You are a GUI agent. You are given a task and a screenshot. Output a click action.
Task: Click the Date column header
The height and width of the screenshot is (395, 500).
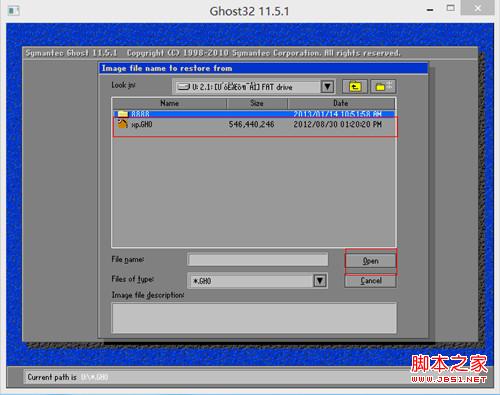tap(341, 103)
